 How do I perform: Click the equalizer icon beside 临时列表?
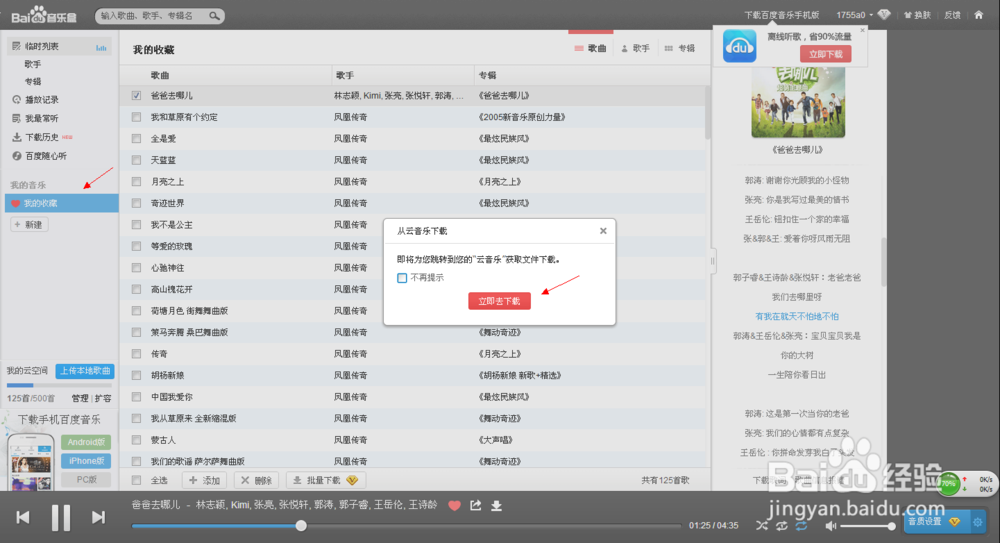pos(101,47)
